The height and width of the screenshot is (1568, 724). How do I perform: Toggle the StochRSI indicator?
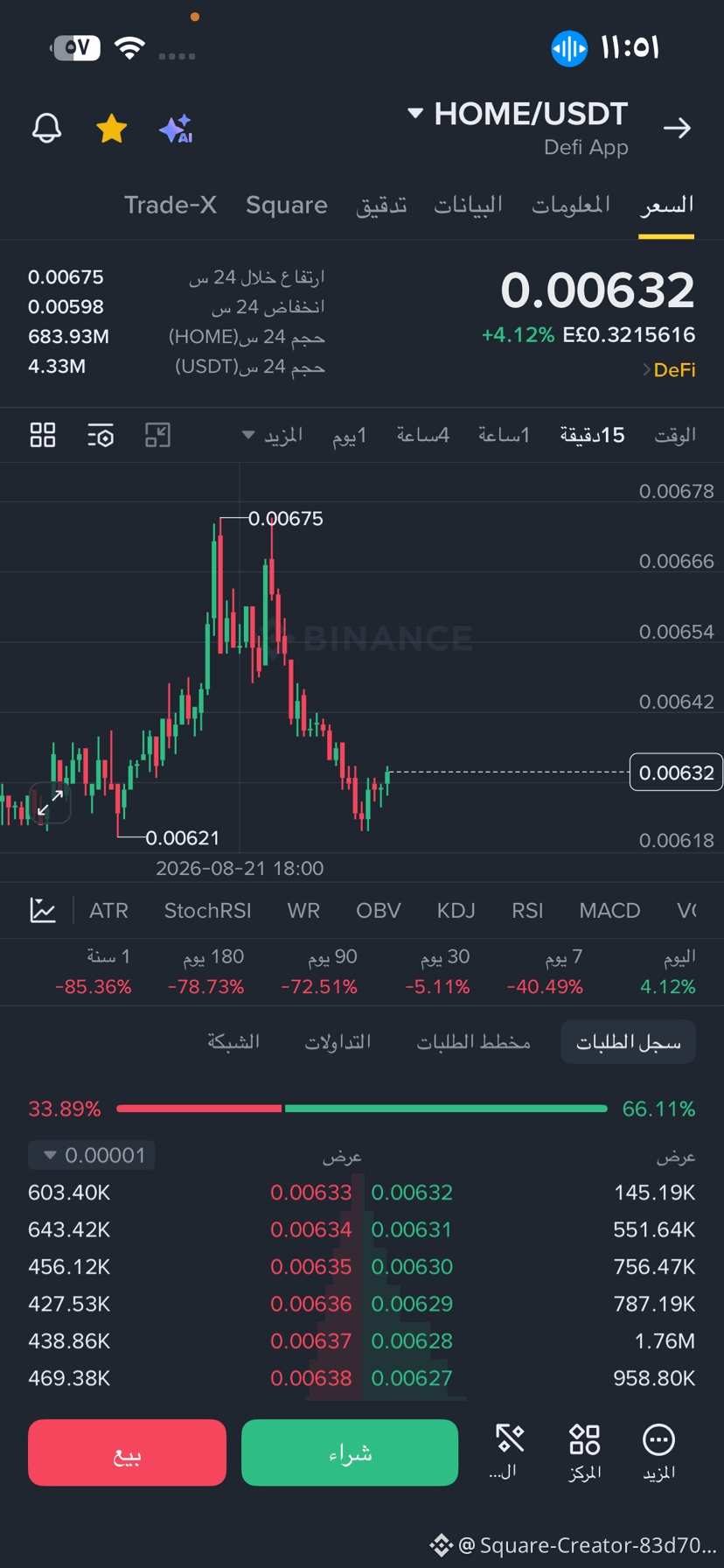point(207,911)
